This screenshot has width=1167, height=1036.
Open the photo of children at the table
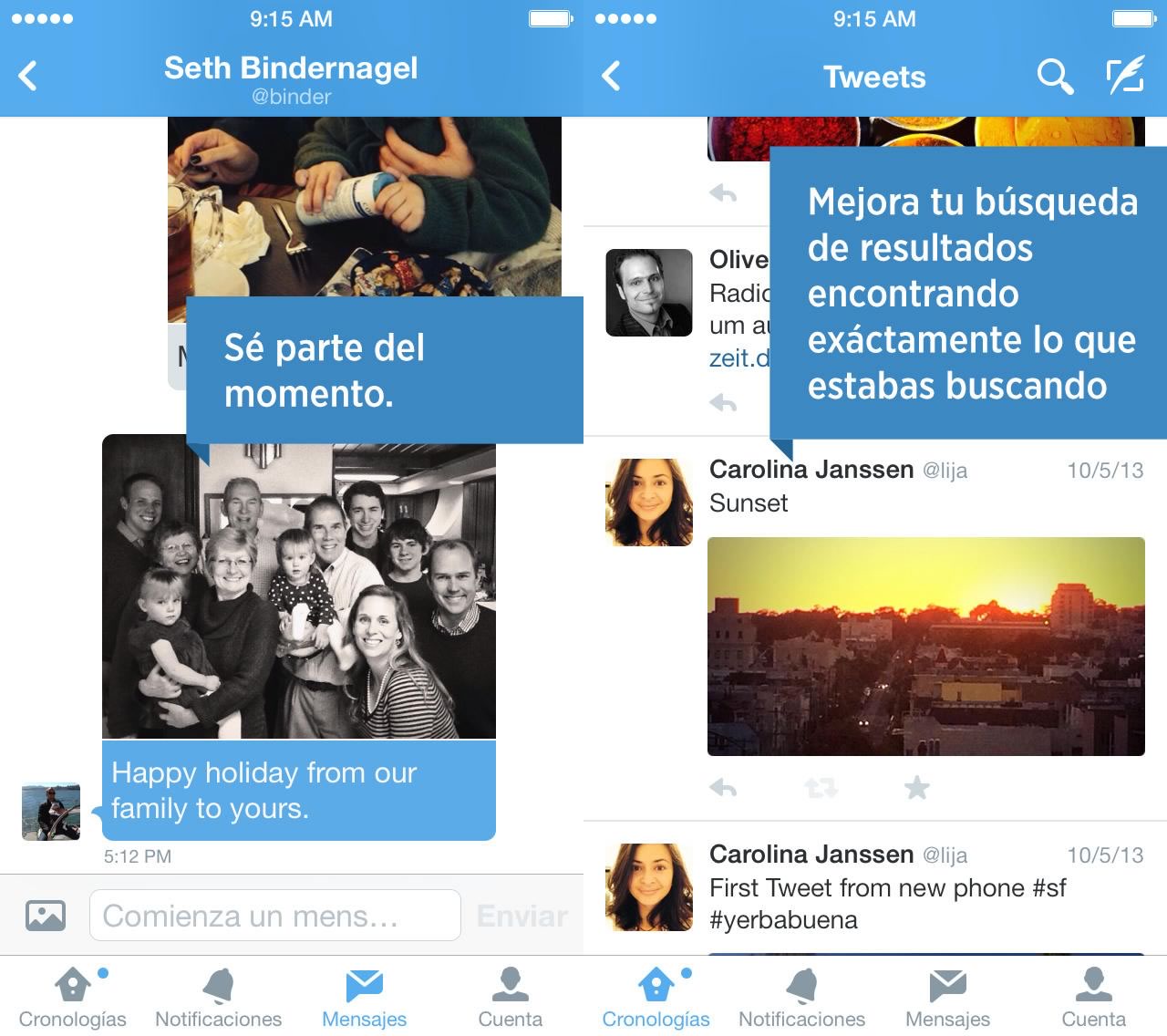point(365,208)
